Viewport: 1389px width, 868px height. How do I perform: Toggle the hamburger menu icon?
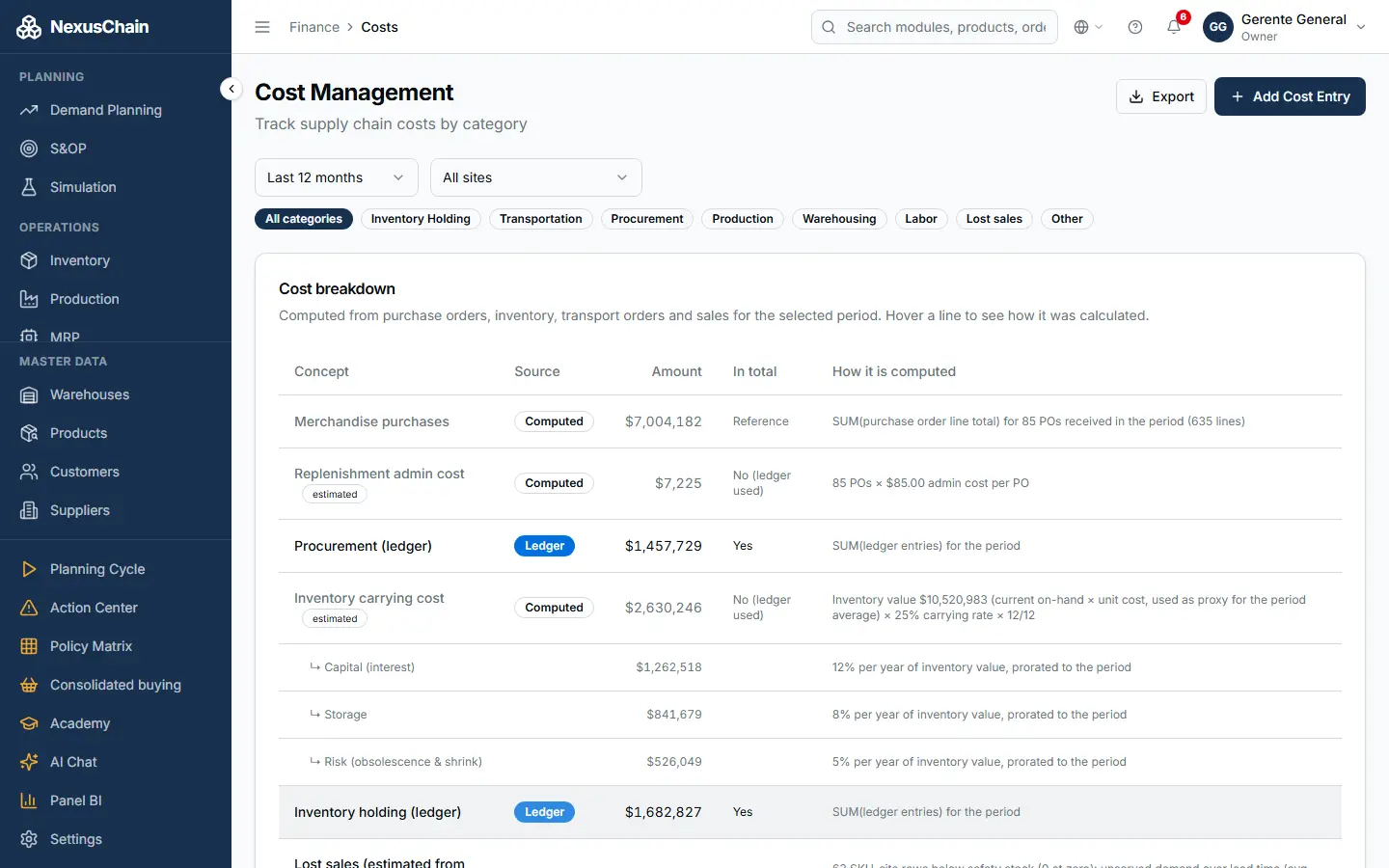click(x=262, y=27)
